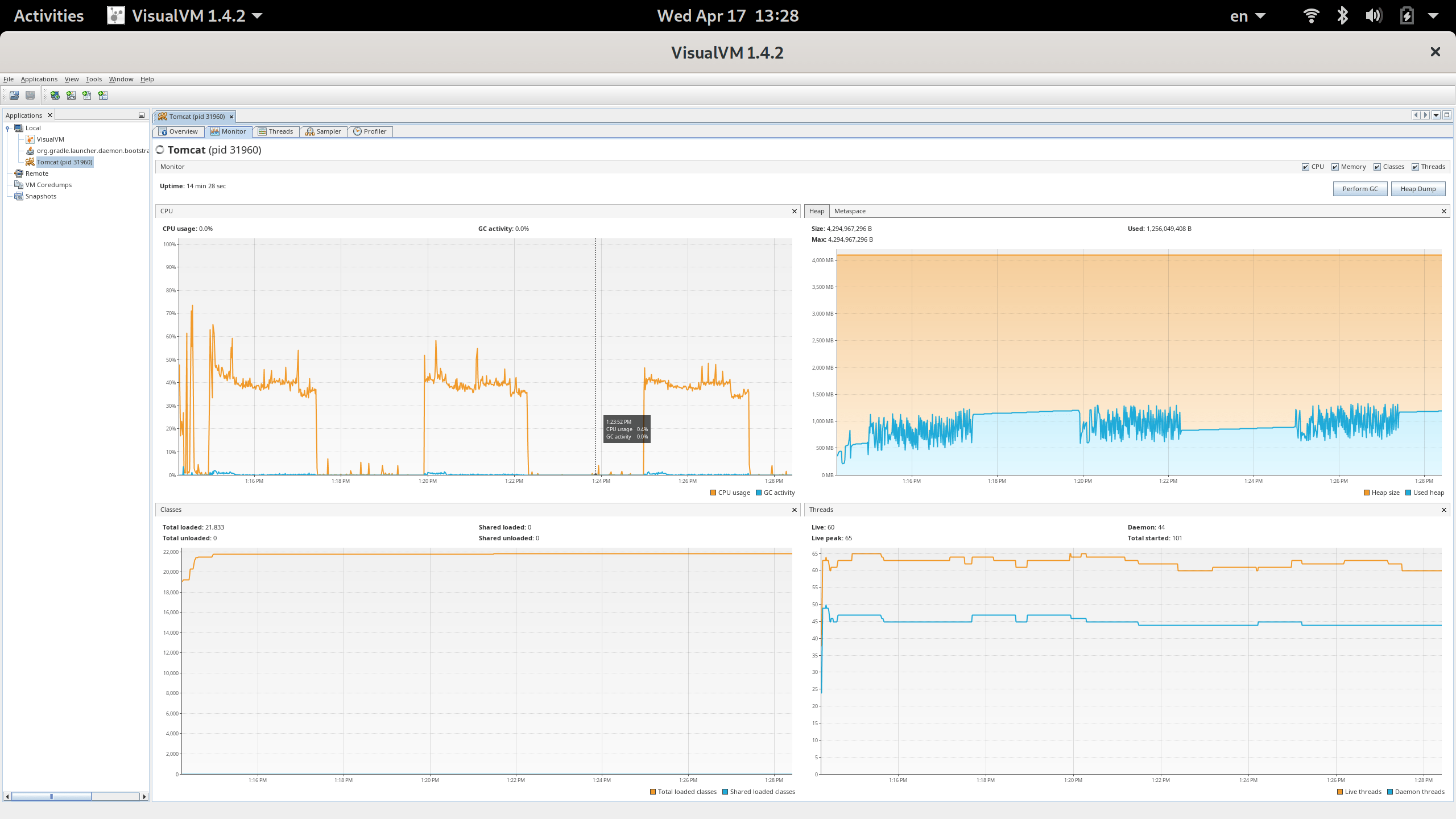
Task: Click the Snapshots icon in the tree
Action: pyautogui.click(x=19, y=196)
